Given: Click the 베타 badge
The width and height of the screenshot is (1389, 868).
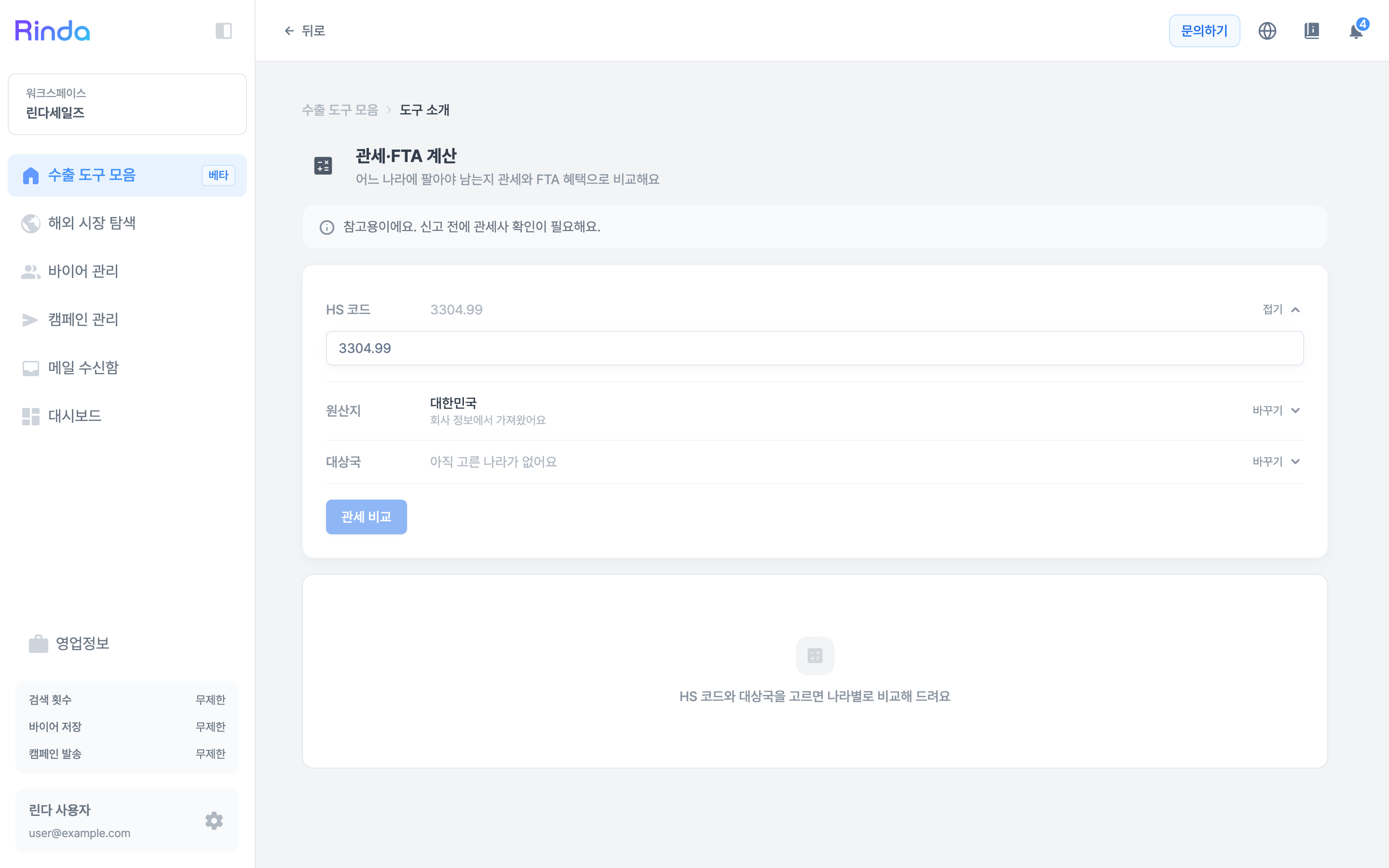Looking at the screenshot, I should [x=218, y=175].
